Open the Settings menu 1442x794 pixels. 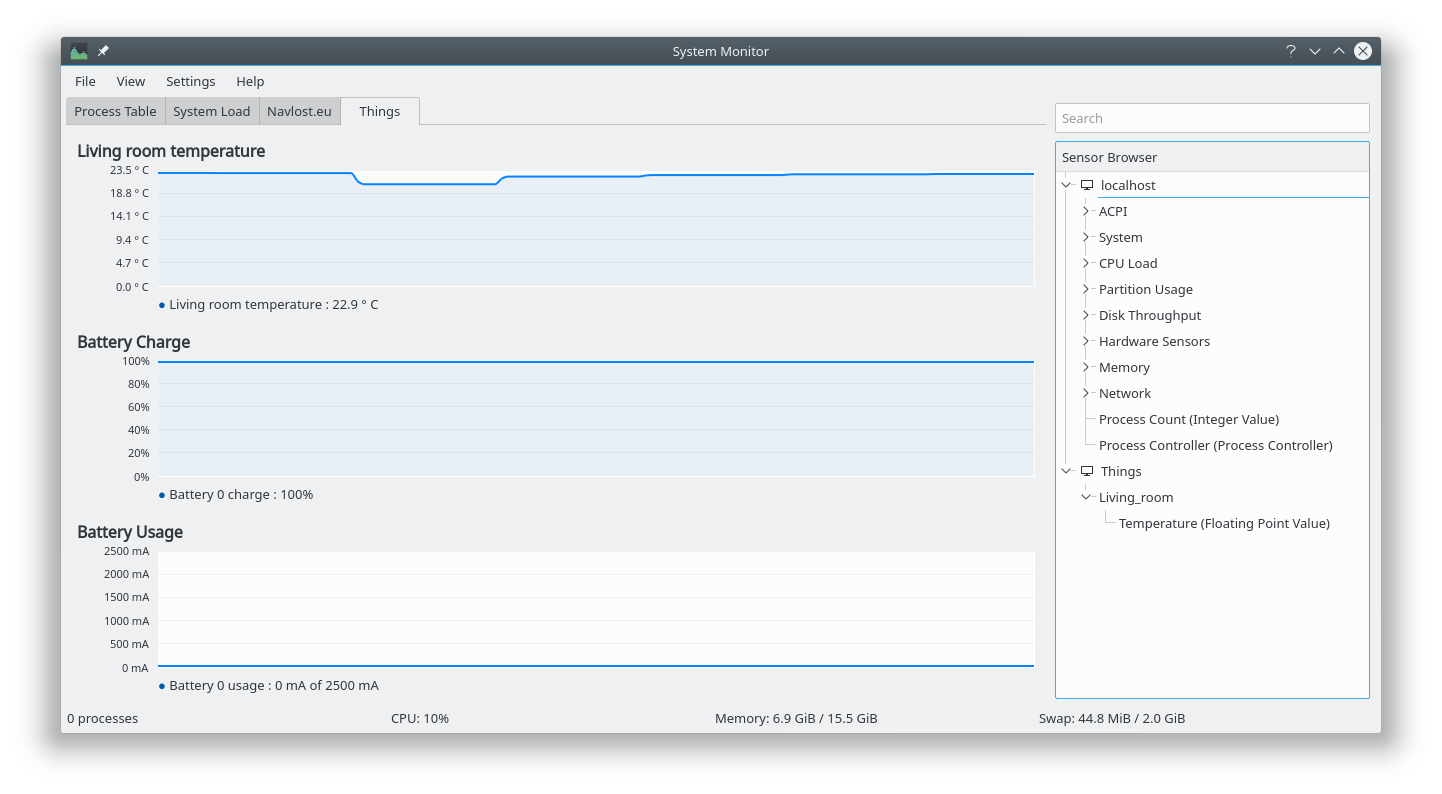(190, 82)
